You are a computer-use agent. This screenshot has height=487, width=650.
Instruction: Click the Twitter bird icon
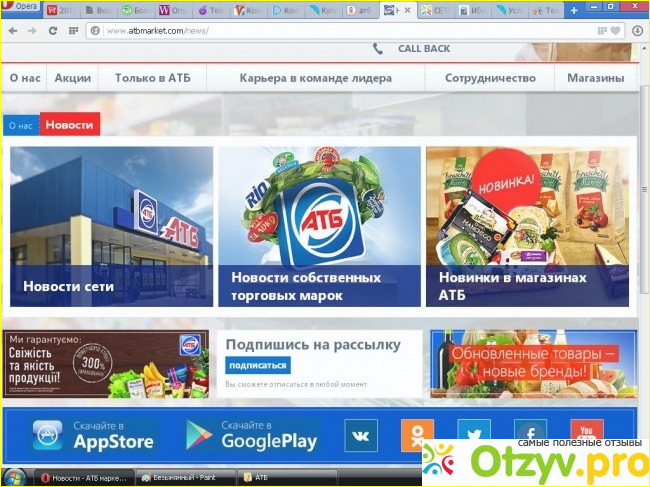click(473, 433)
